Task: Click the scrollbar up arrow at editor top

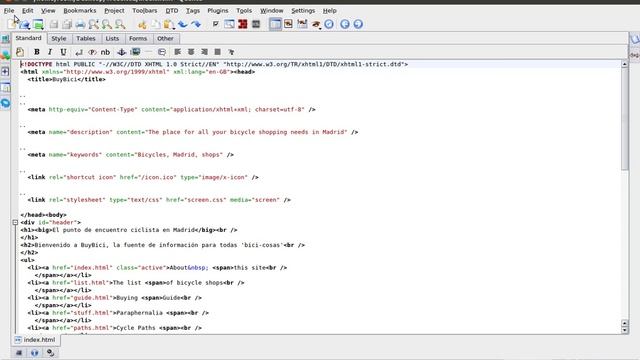Action: click(x=625, y=64)
